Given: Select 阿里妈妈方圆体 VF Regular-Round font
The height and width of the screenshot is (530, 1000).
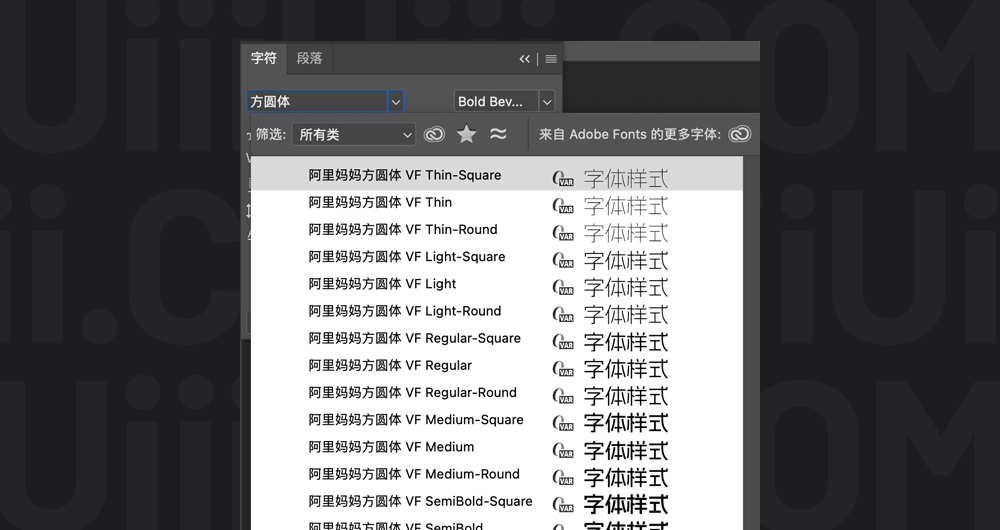Looking at the screenshot, I should point(497,394).
